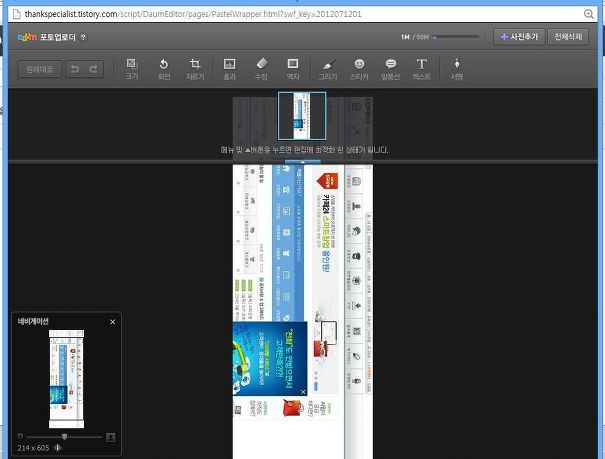Select the 그리기 (draw) brush tool

point(328,69)
